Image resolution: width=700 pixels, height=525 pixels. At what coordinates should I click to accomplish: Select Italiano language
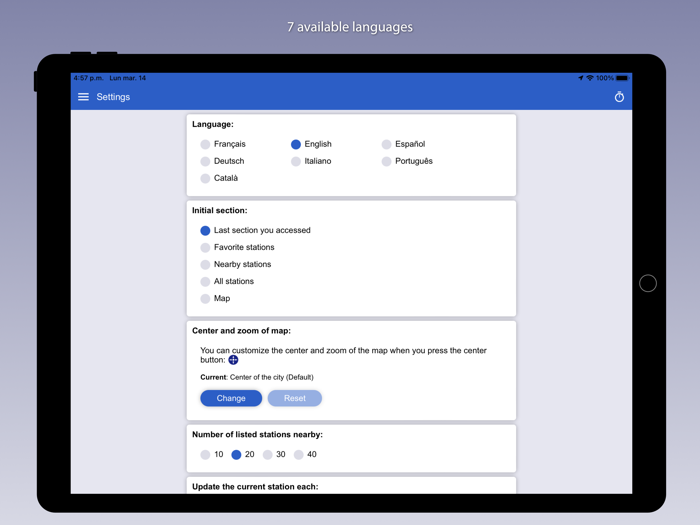[x=311, y=161]
